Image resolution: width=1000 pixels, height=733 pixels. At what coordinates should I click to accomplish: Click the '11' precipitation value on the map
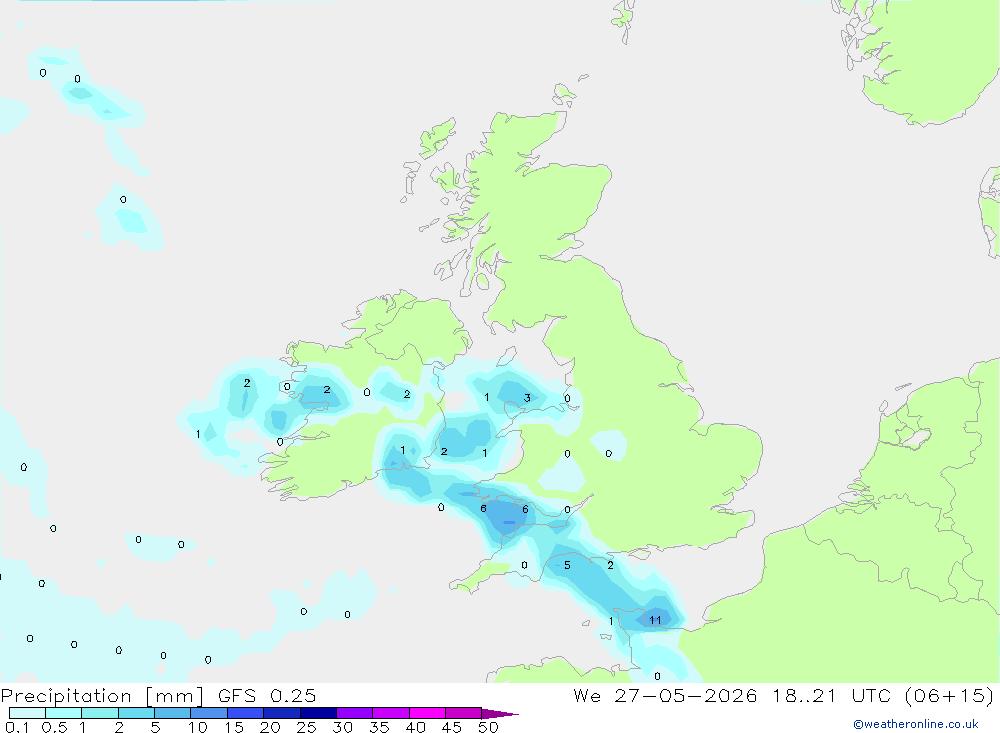coord(655,620)
